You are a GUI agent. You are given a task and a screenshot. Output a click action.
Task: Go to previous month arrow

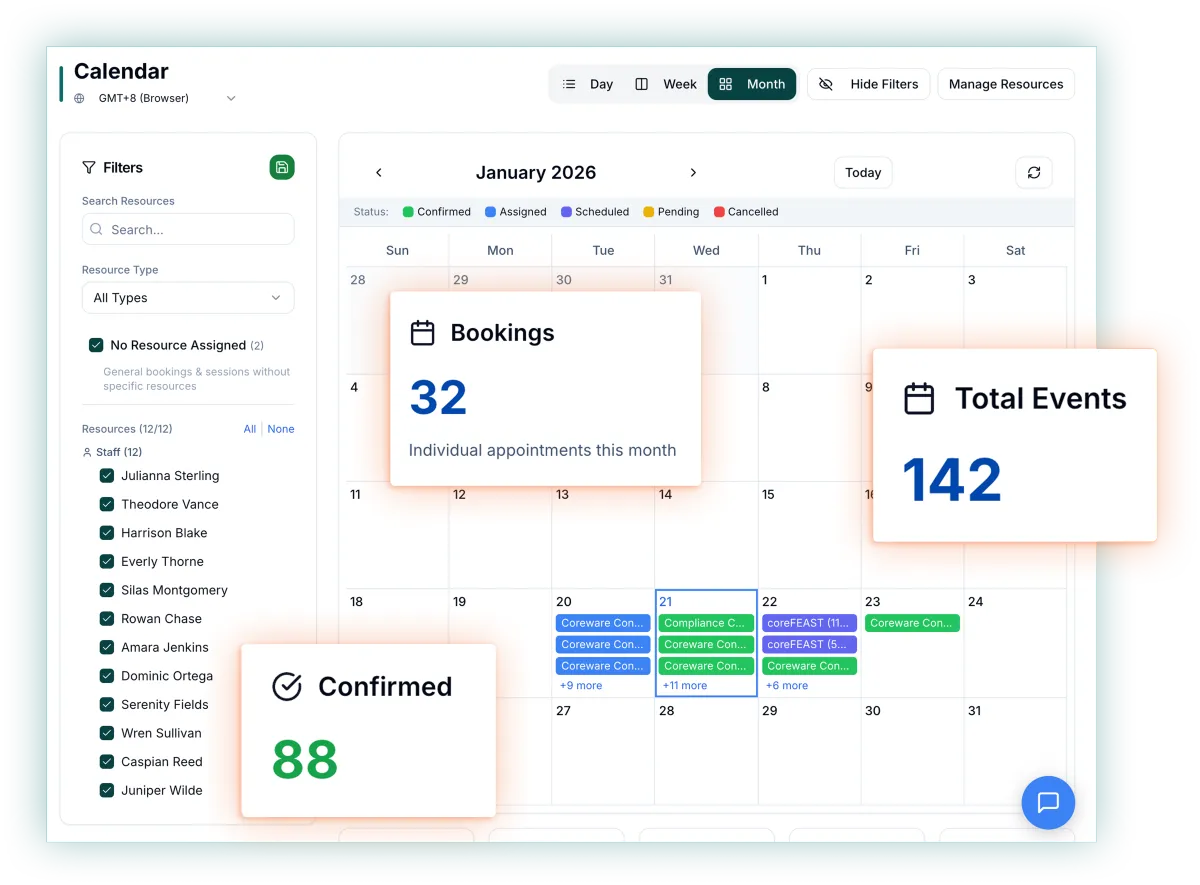click(x=379, y=172)
